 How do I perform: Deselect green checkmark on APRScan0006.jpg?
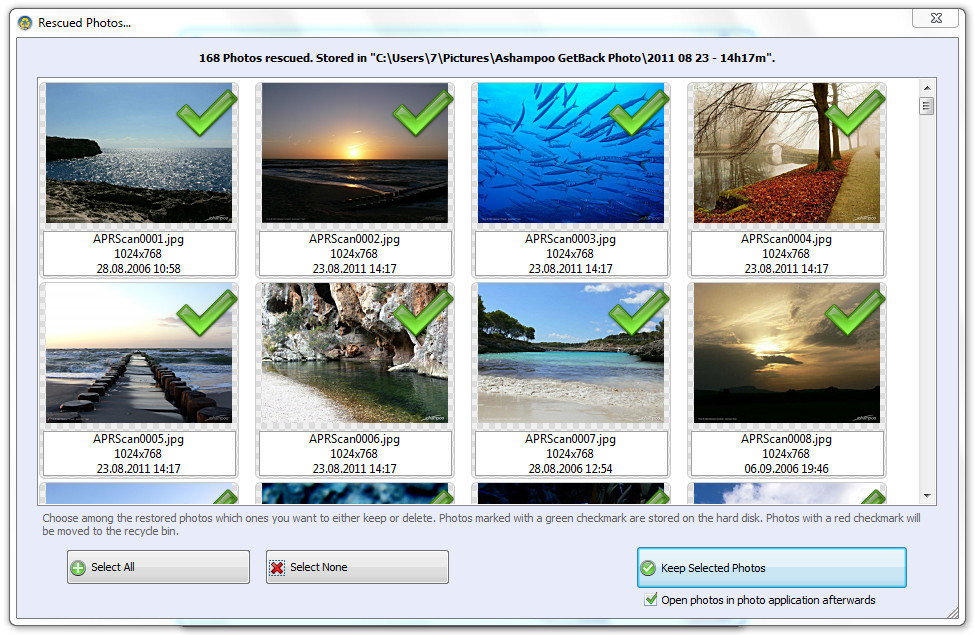point(423,312)
